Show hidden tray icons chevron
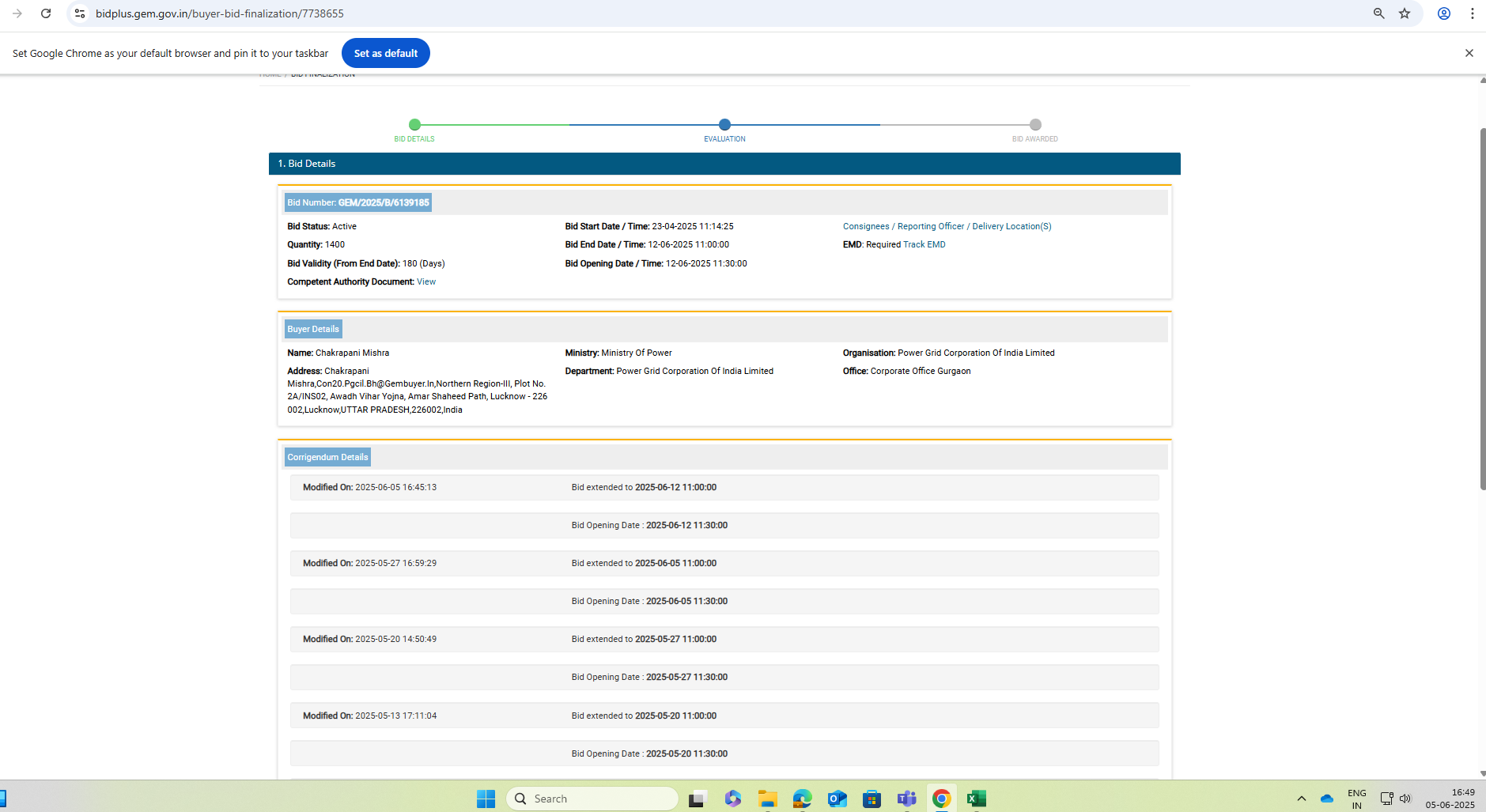The height and width of the screenshot is (812, 1486). (x=1301, y=799)
